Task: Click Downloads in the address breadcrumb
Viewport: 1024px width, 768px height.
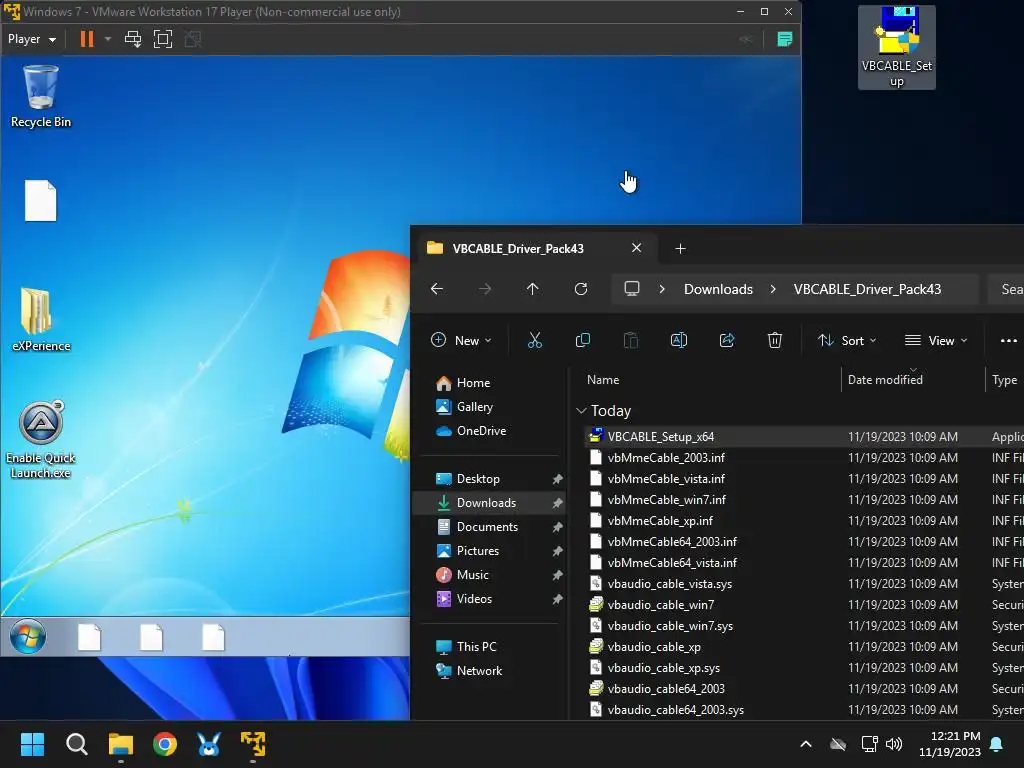Action: coord(718,289)
